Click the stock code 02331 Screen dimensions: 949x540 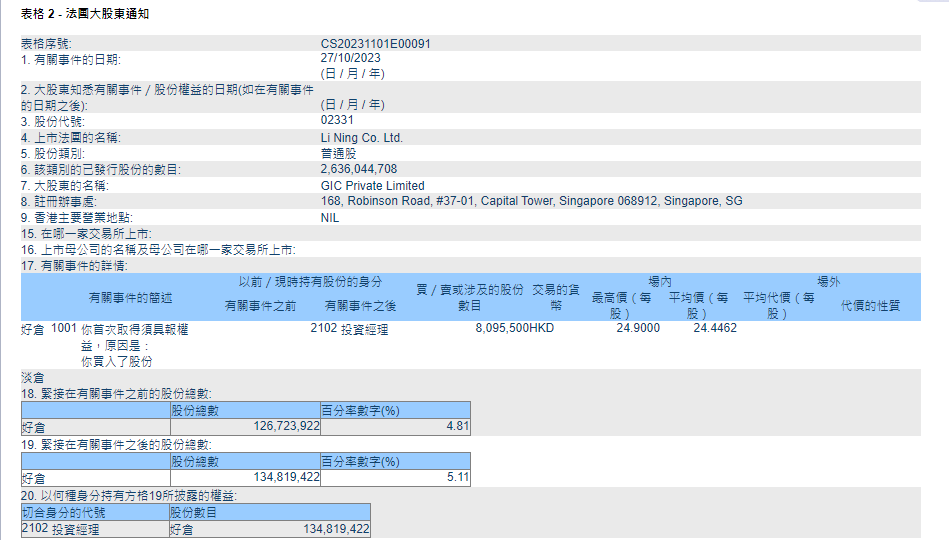(x=337, y=120)
